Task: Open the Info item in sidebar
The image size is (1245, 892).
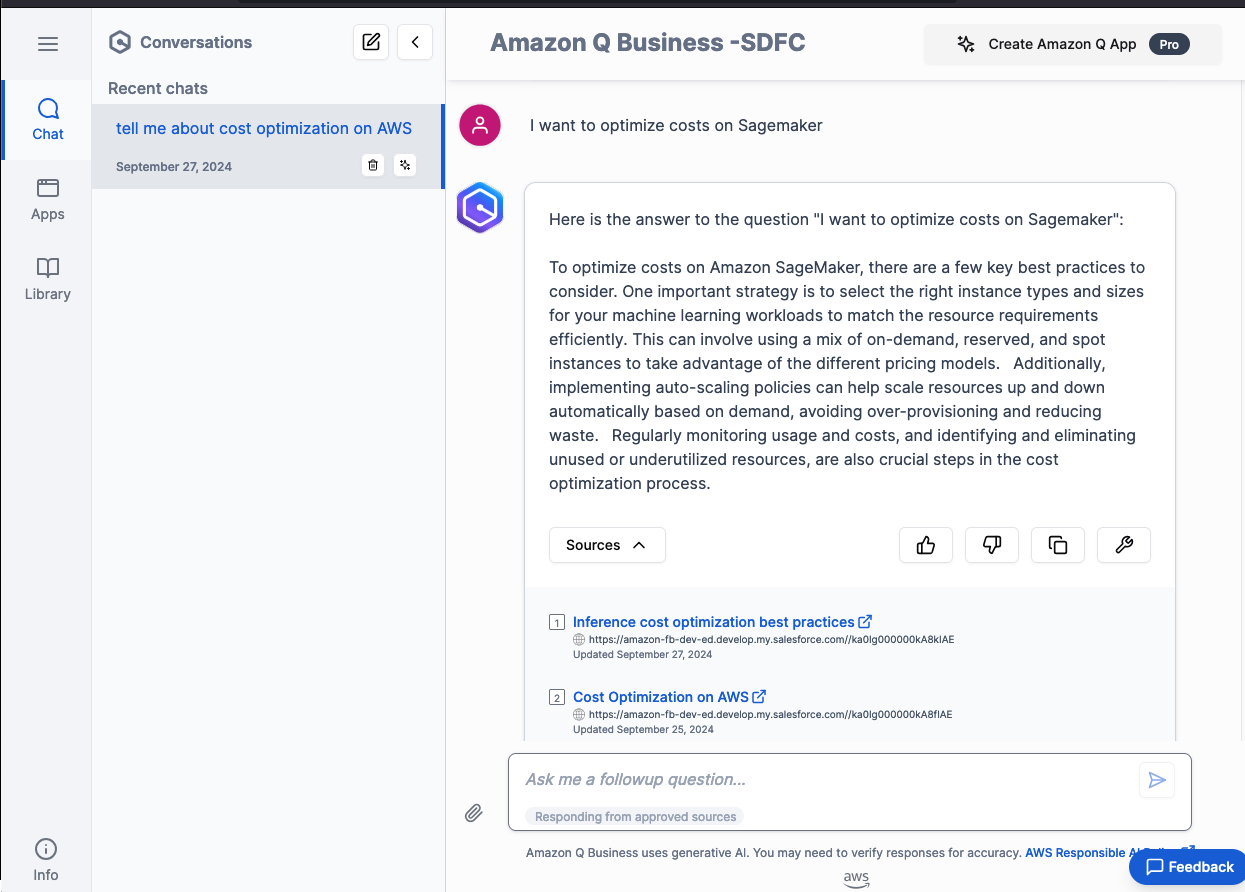Action: point(46,860)
